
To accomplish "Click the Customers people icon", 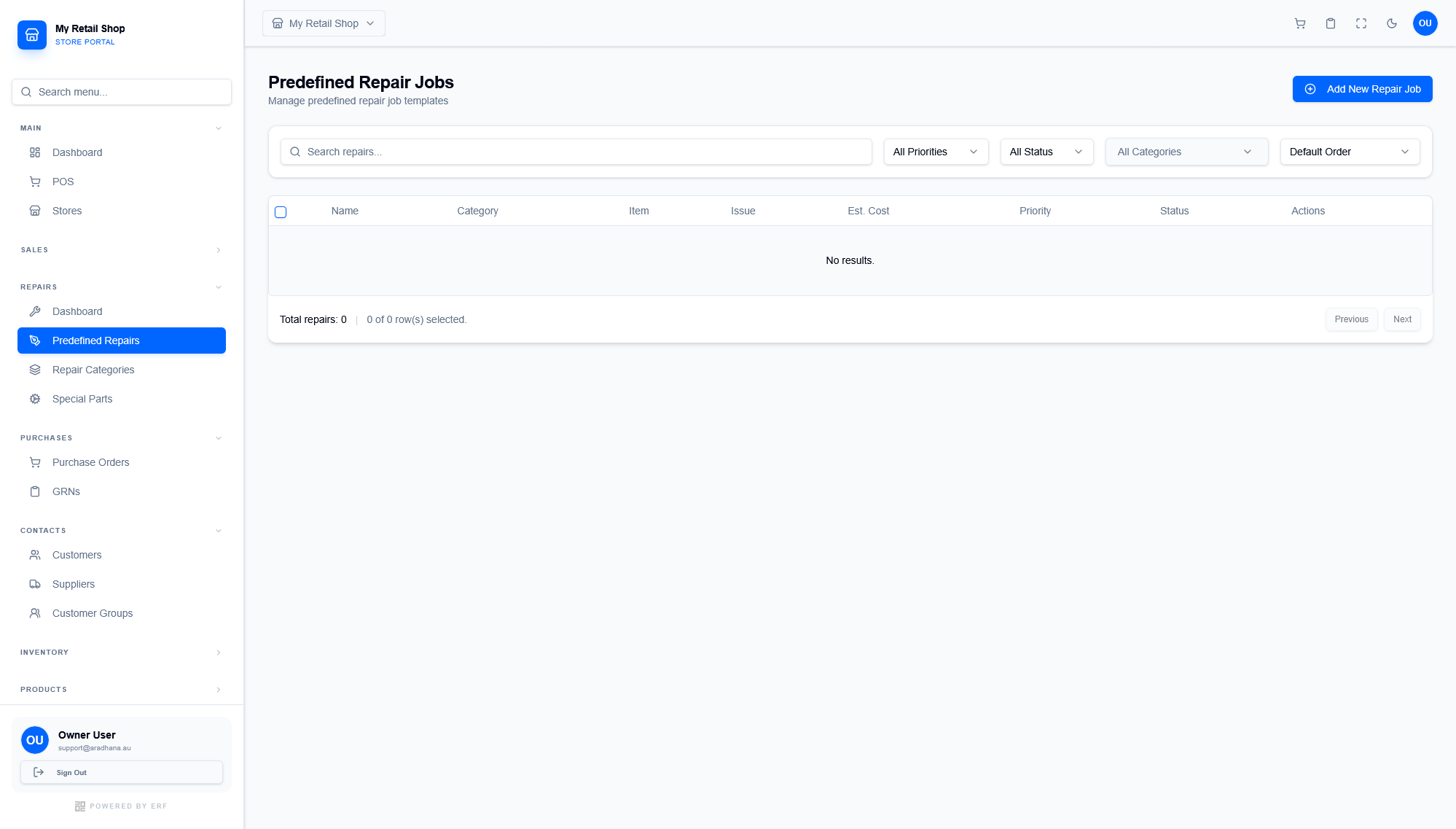I will [x=35, y=555].
